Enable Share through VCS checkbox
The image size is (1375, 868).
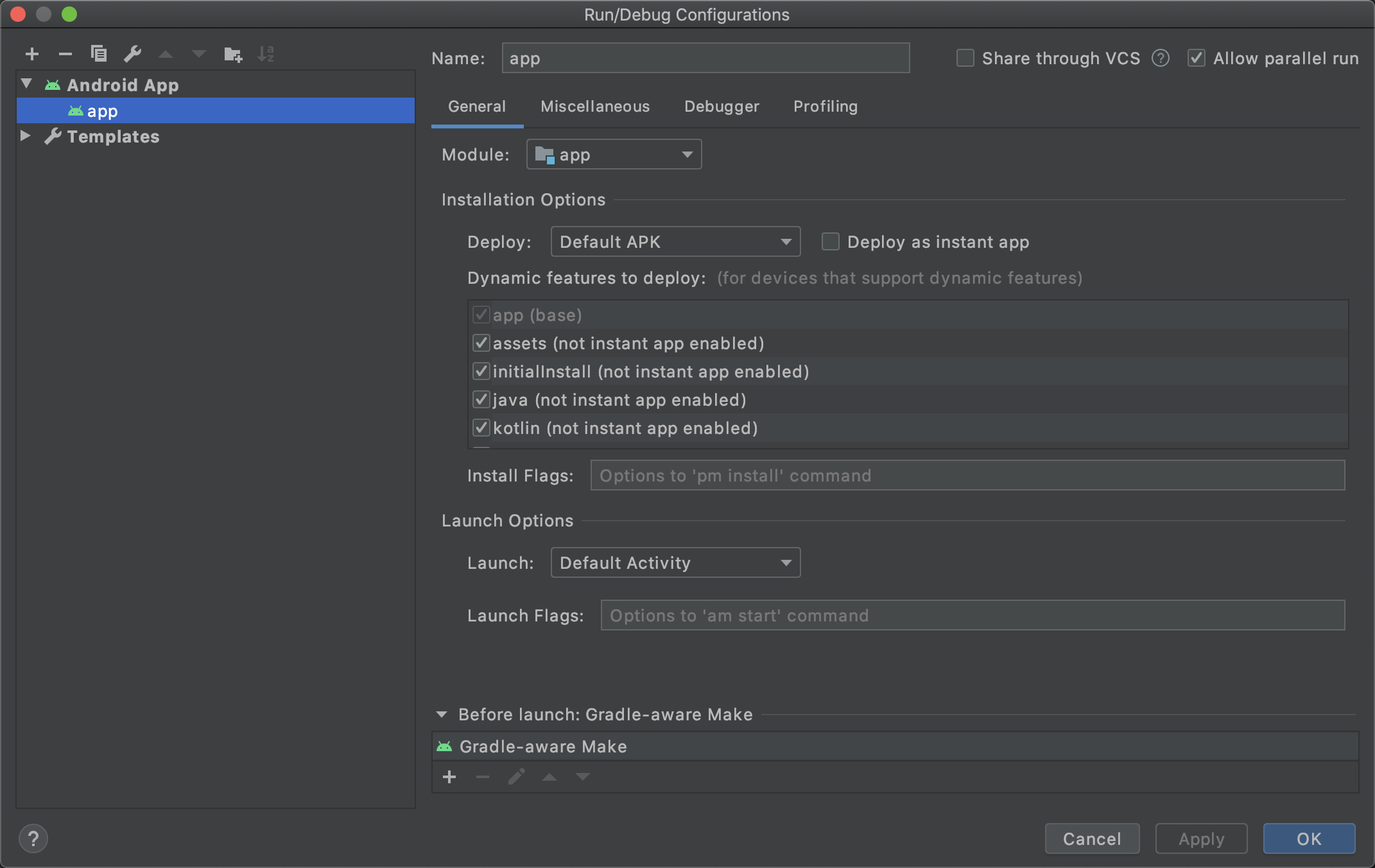[965, 58]
